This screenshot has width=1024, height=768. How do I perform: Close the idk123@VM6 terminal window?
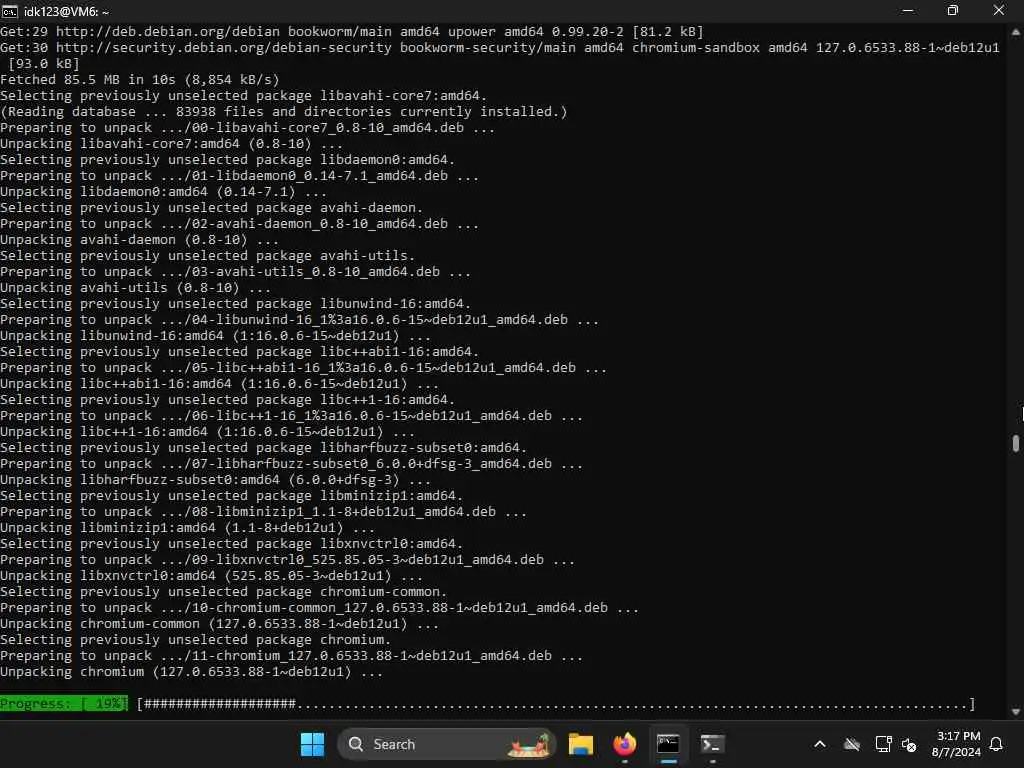(x=999, y=11)
